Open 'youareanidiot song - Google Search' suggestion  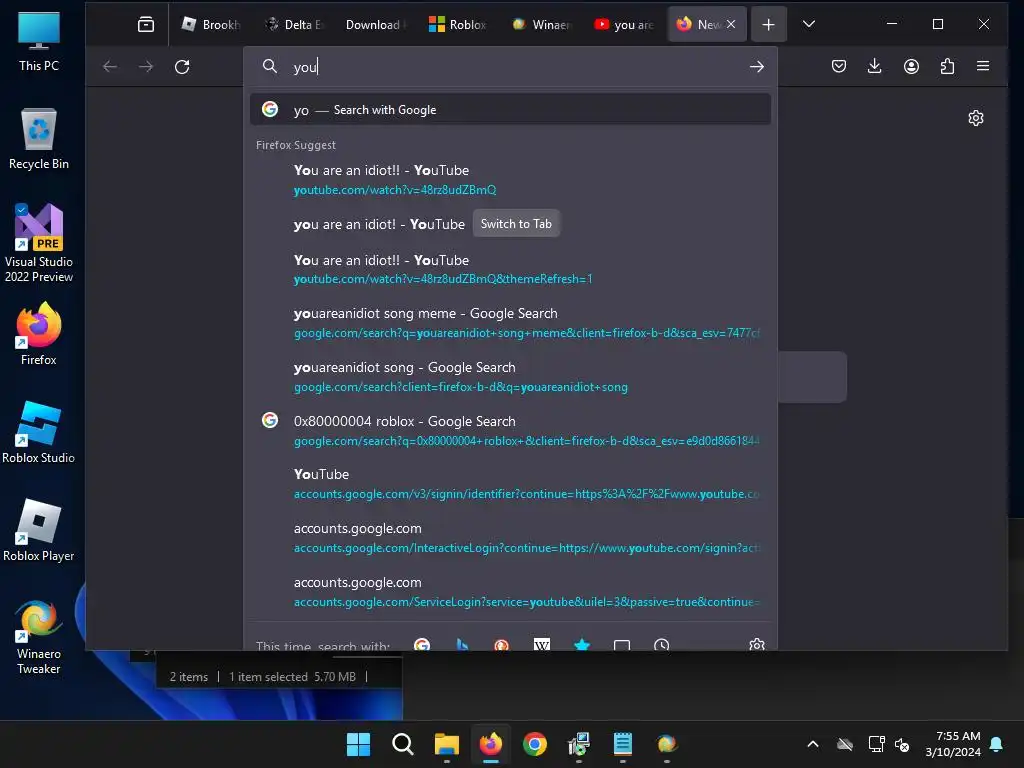click(x=510, y=377)
